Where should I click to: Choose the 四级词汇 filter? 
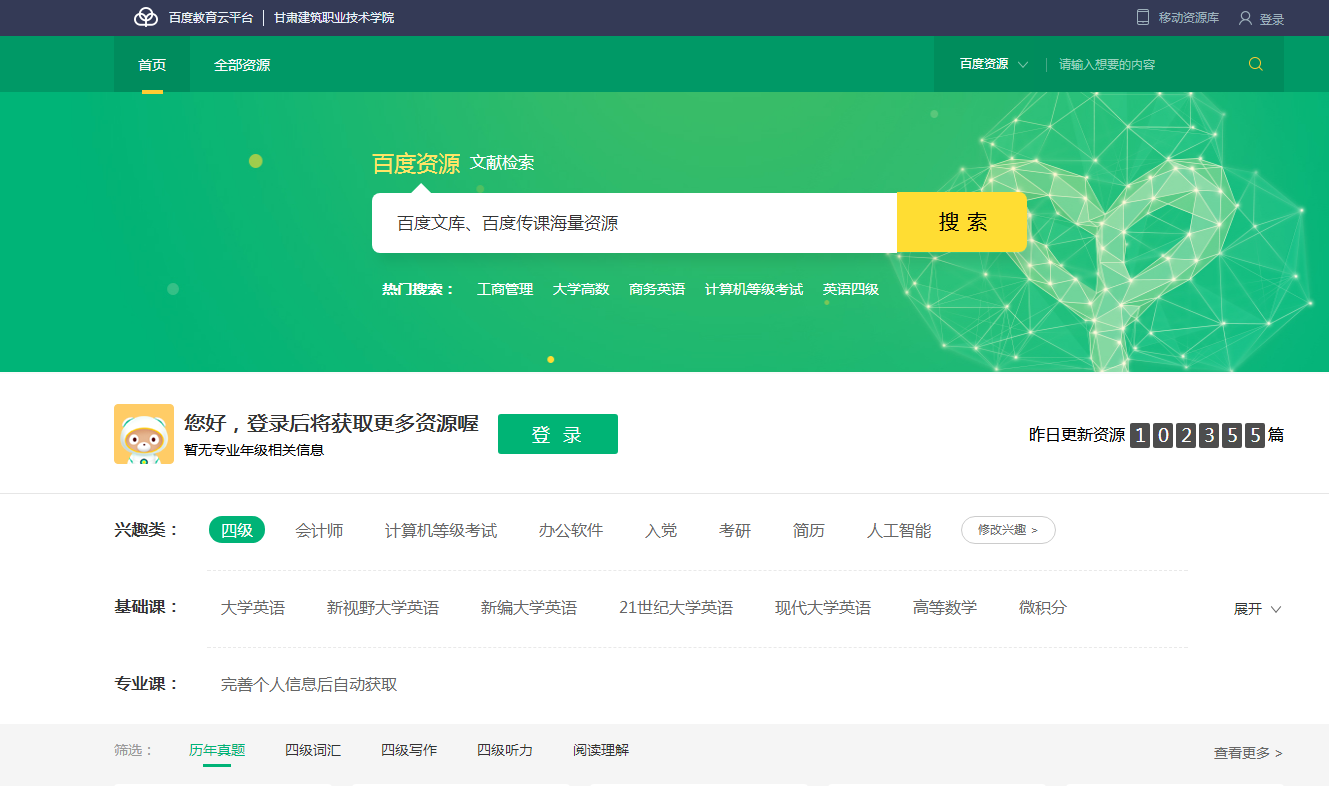pos(313,750)
